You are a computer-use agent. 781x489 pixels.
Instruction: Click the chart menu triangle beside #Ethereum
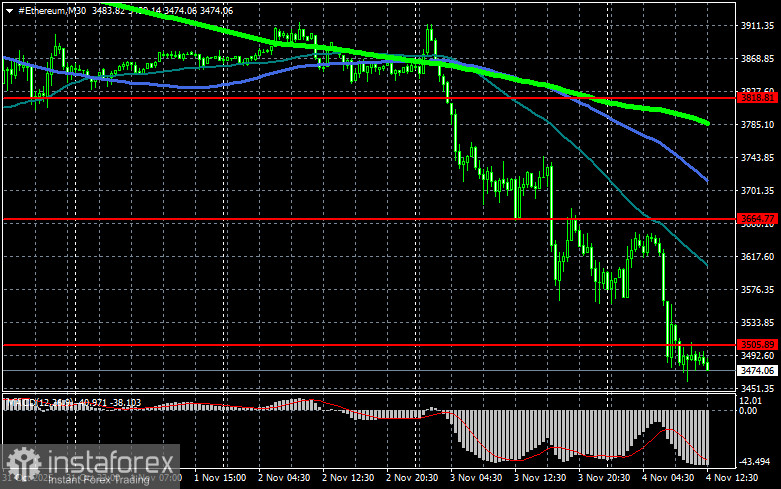pos(9,10)
